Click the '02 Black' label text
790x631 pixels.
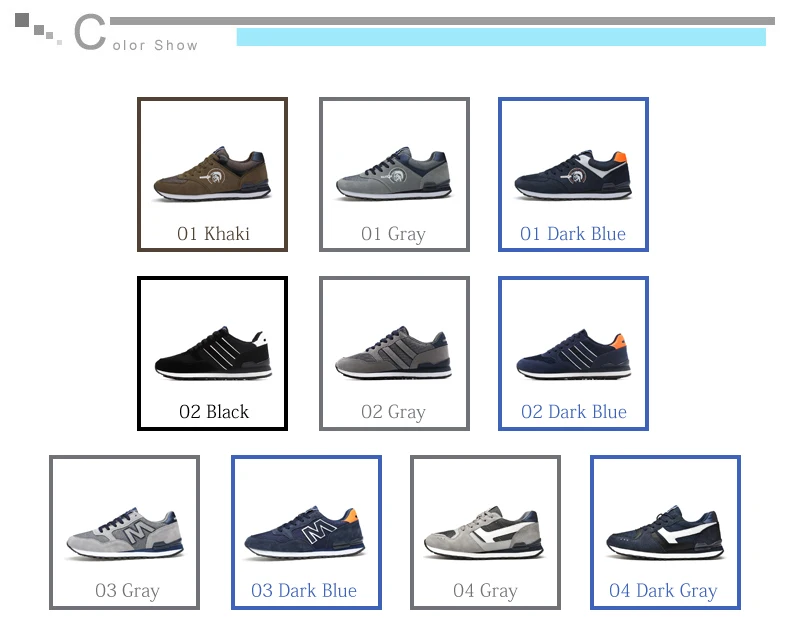214,412
